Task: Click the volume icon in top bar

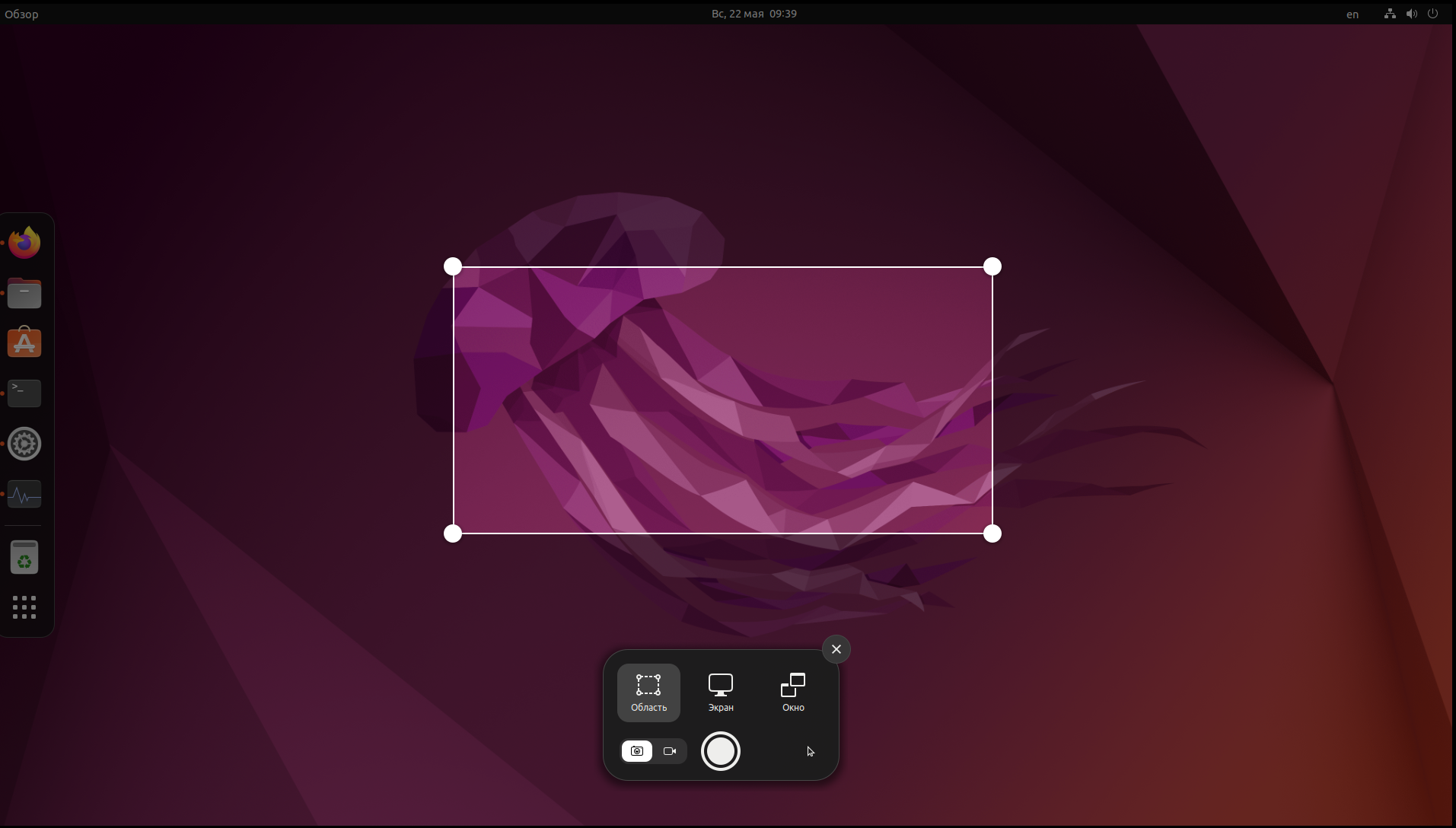Action: pyautogui.click(x=1412, y=14)
